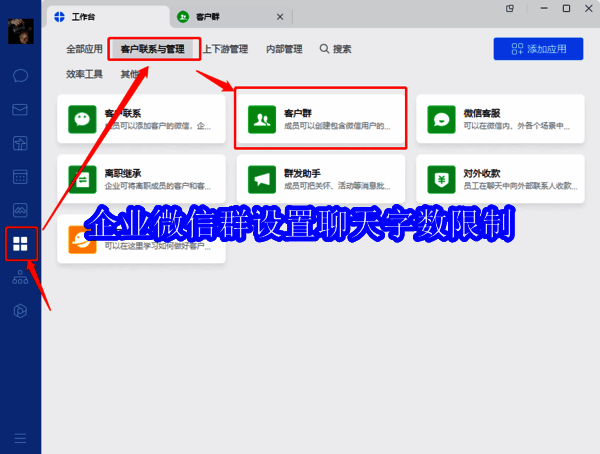600x454 pixels.
Task: Open the Messages chat bubble icon in sidebar
Action: point(20,76)
